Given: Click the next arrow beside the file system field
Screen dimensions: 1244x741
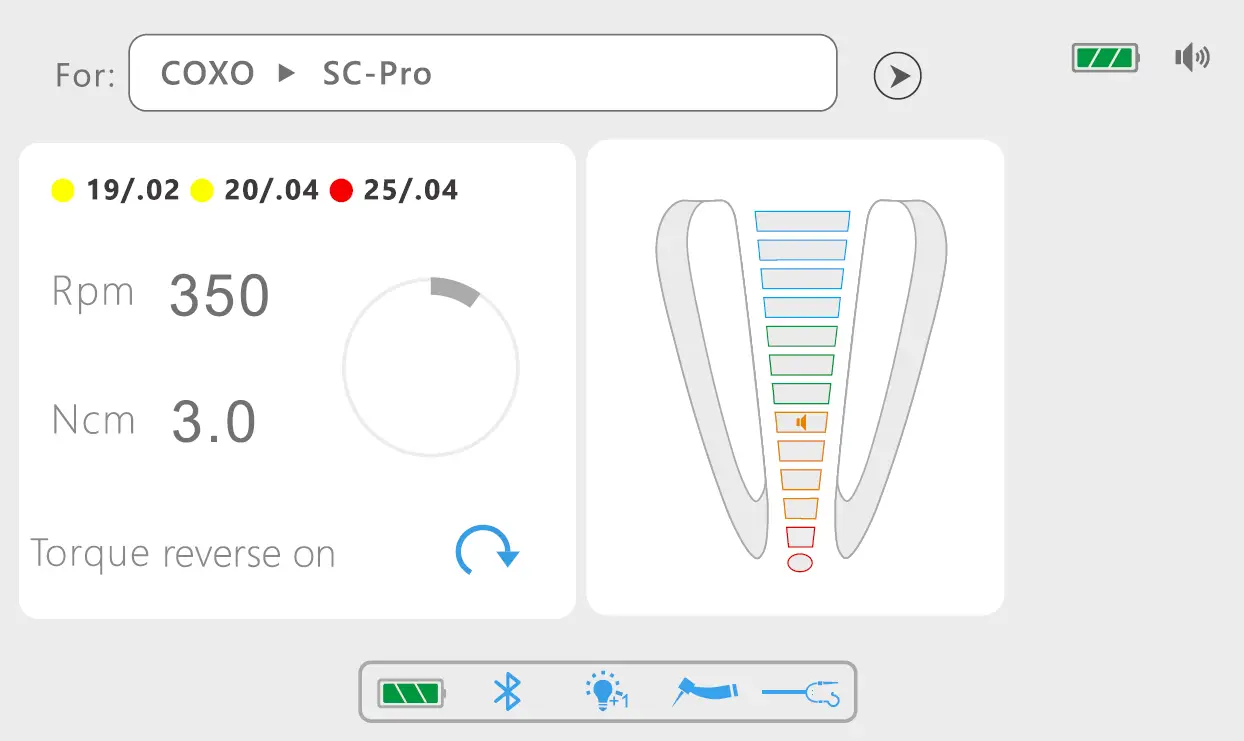Looking at the screenshot, I should click(897, 75).
